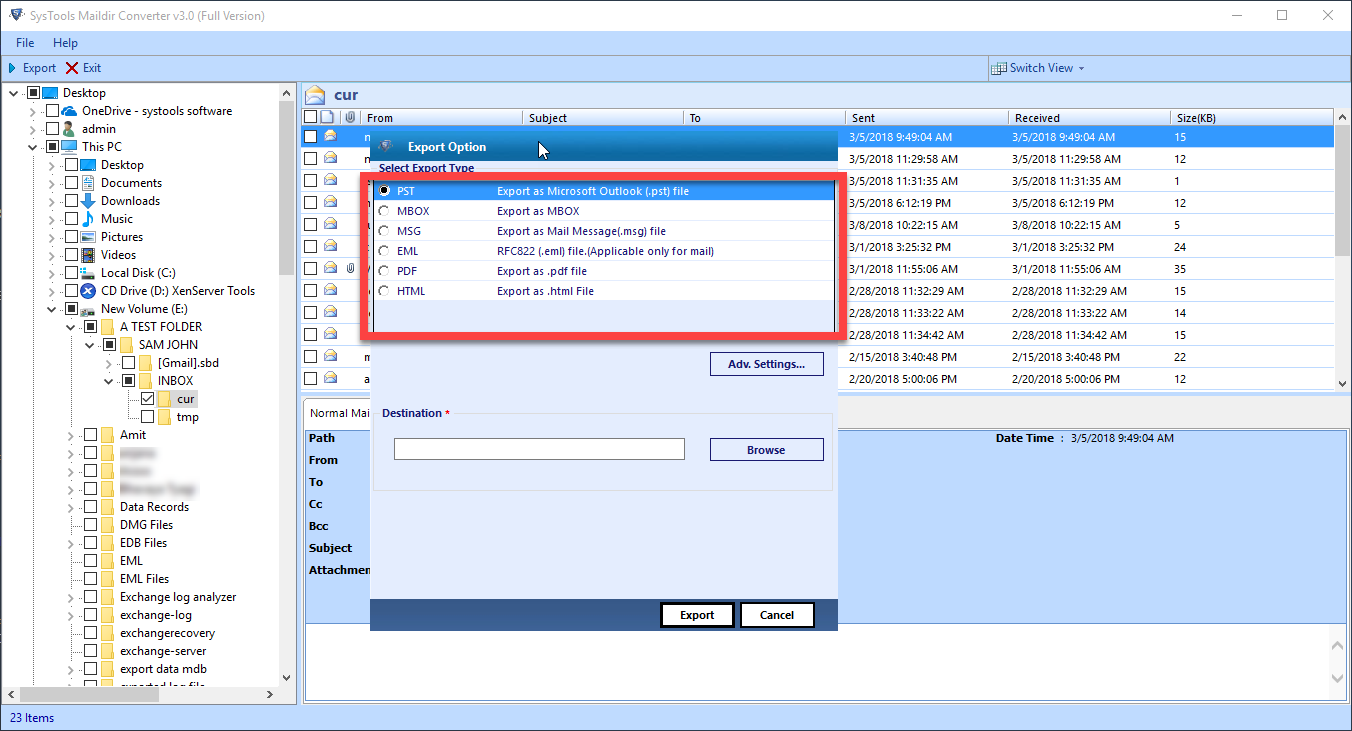This screenshot has width=1352, height=731.
Task: Open the Switch View dropdown arrow
Action: [x=1081, y=68]
